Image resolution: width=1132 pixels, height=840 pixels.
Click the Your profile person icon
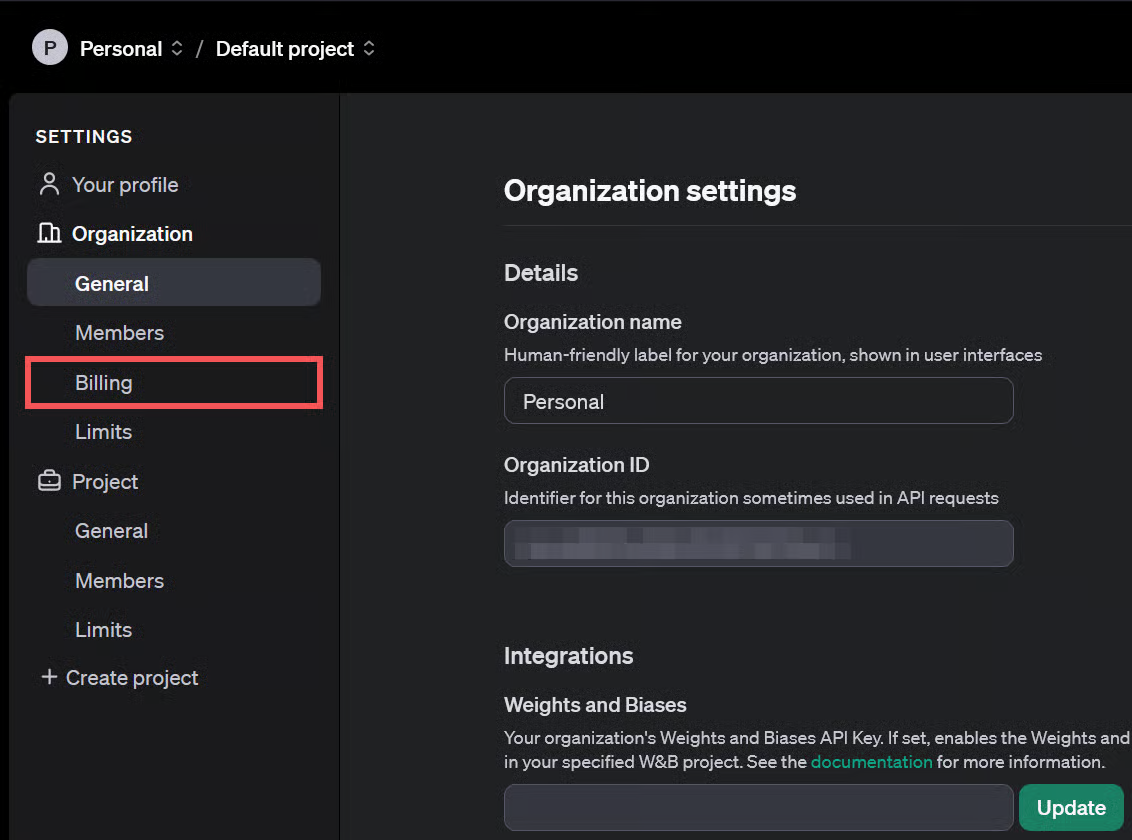(x=48, y=185)
